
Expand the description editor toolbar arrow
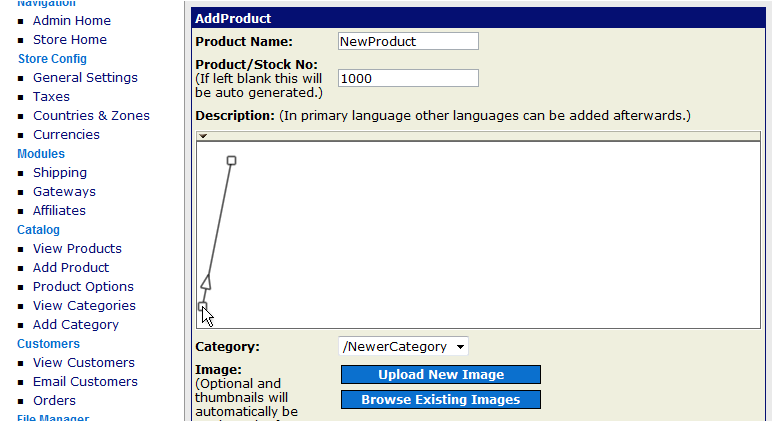click(x=202, y=135)
